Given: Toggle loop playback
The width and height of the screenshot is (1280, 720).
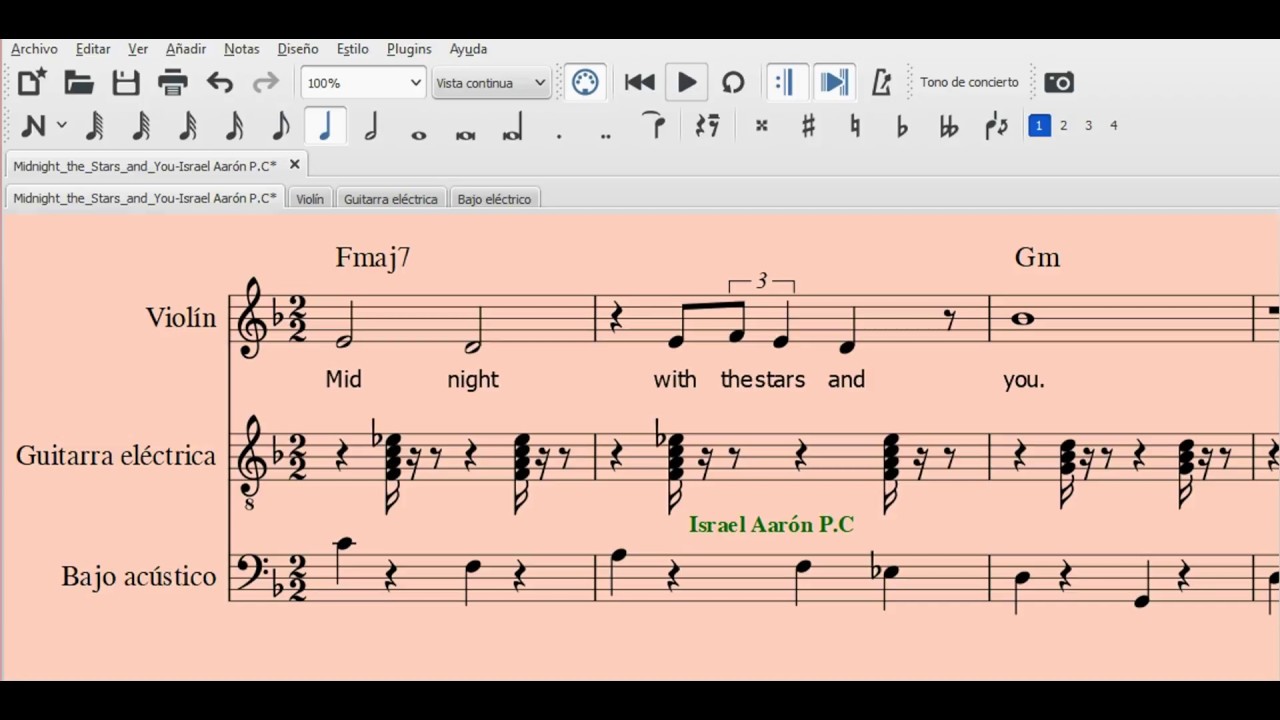Looking at the screenshot, I should click(733, 82).
